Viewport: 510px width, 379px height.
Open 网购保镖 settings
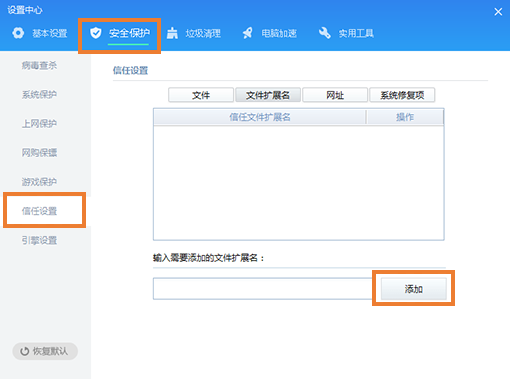point(39,153)
